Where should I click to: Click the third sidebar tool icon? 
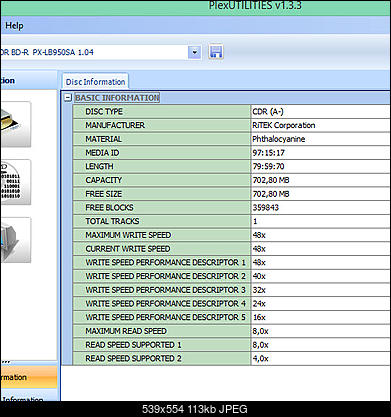[15, 240]
